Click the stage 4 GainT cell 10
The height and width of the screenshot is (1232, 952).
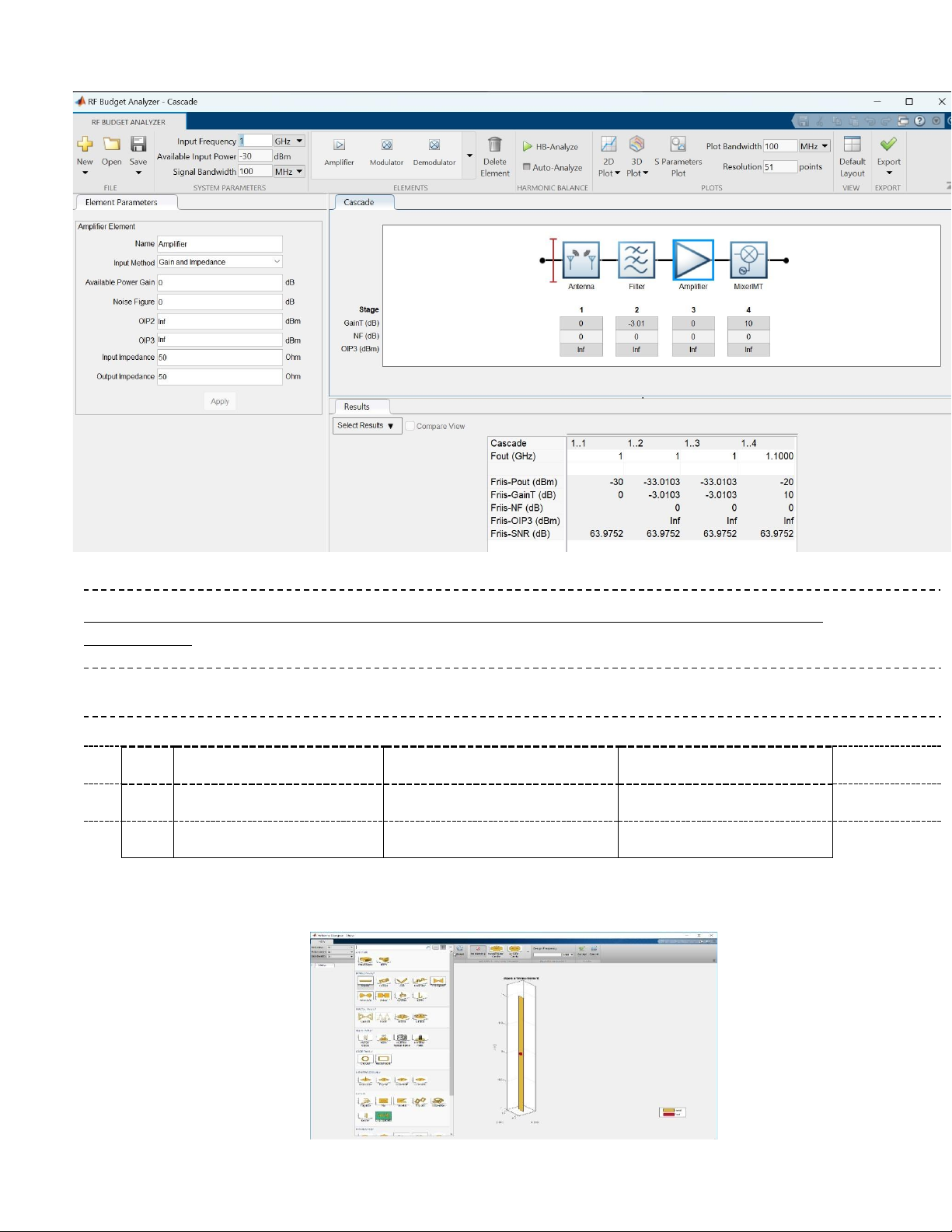pyautogui.click(x=748, y=323)
